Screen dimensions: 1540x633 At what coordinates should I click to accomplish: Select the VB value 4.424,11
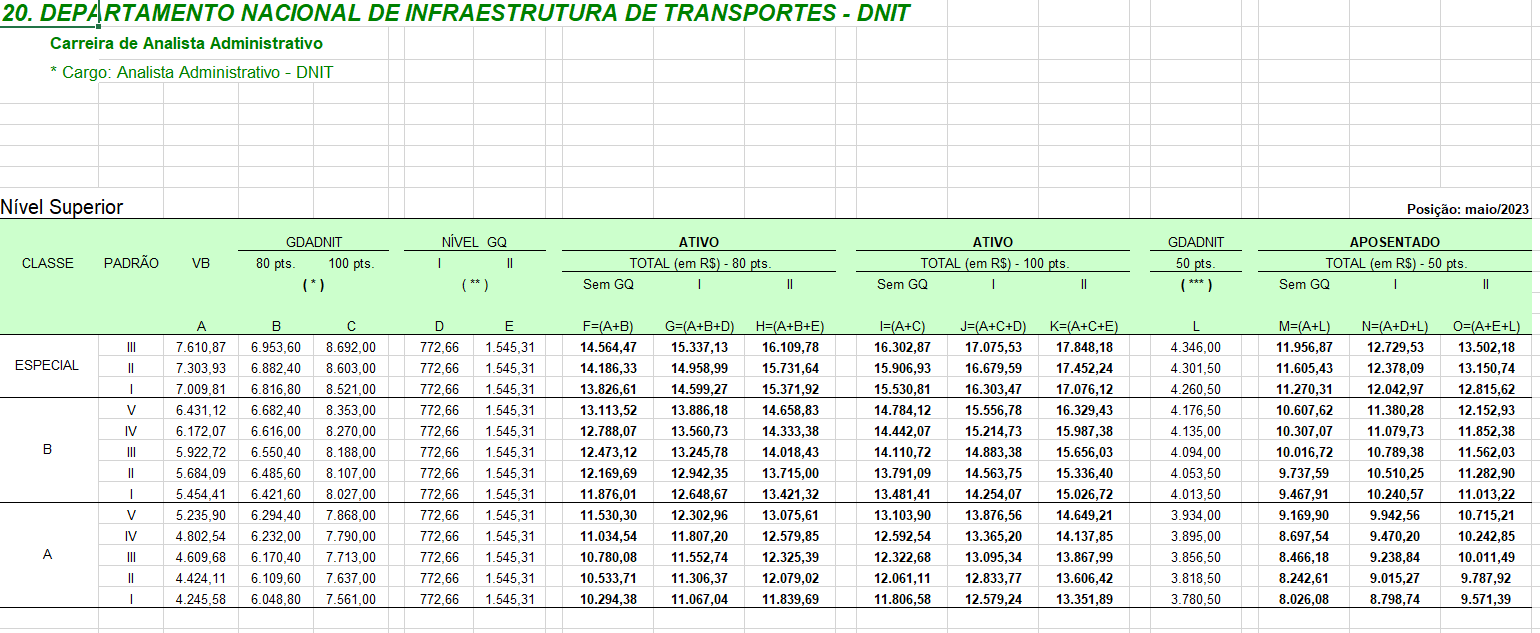click(x=201, y=578)
